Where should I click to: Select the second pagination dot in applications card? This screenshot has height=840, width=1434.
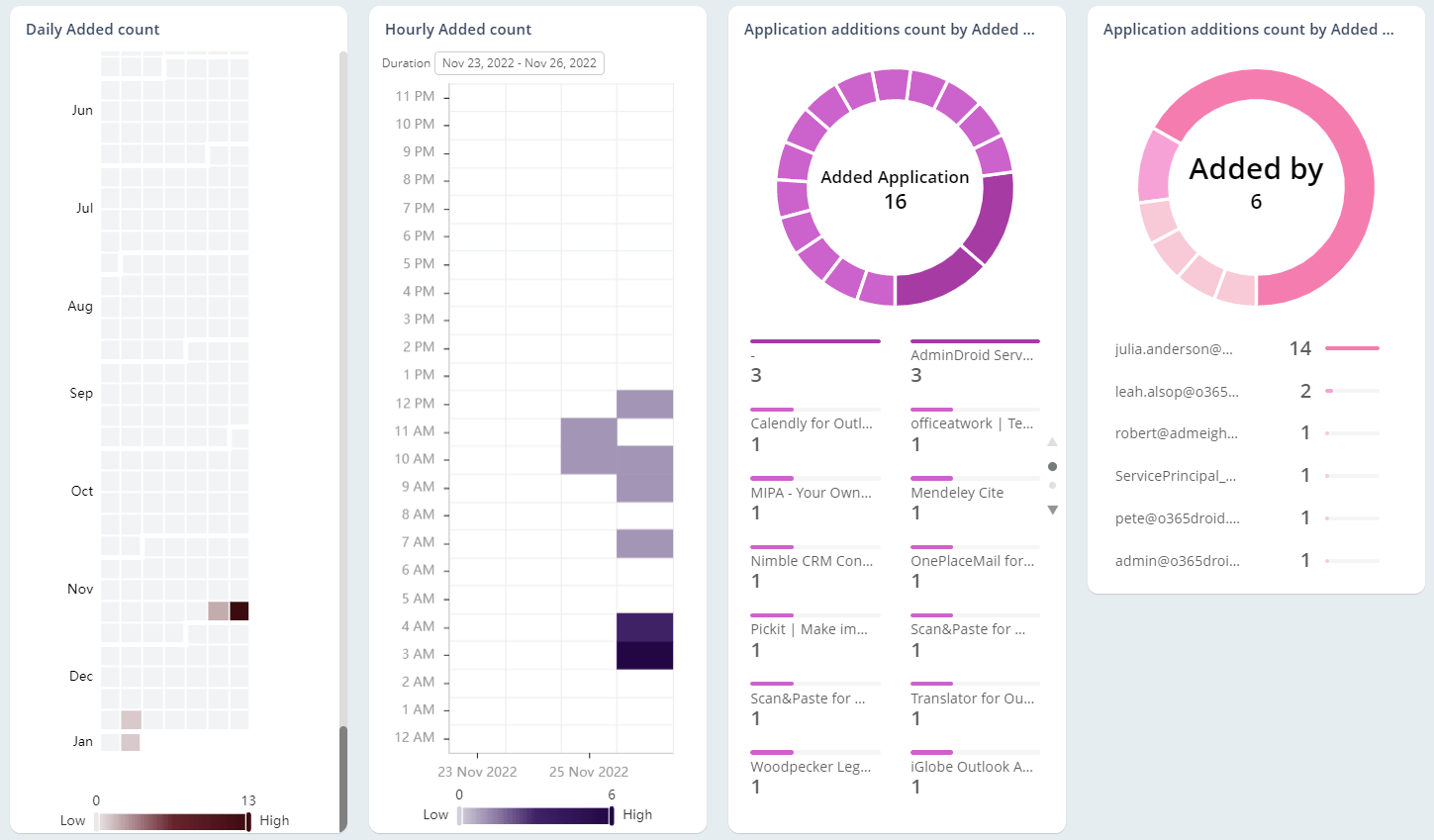point(1052,484)
